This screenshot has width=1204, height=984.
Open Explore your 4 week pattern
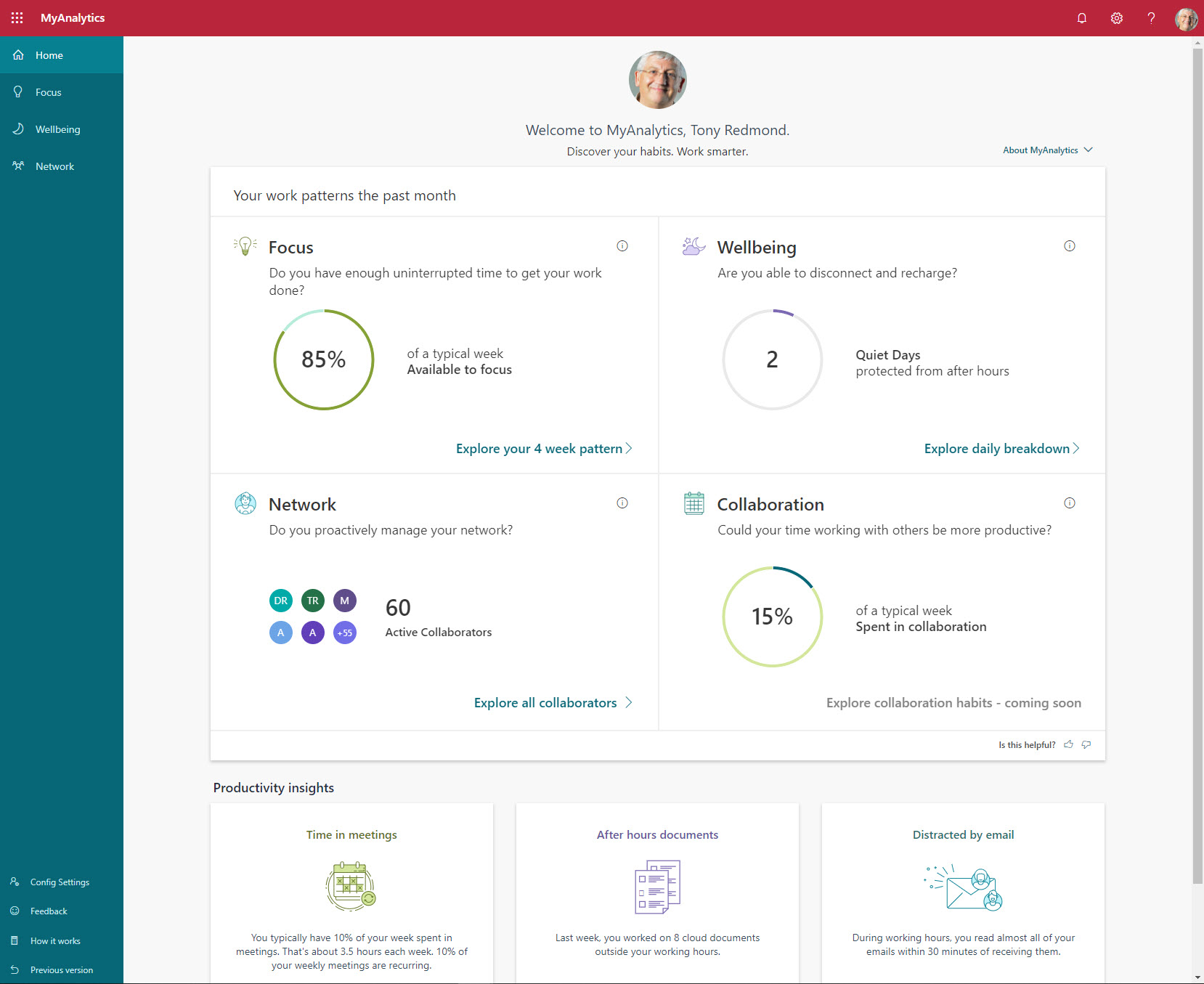pos(544,449)
